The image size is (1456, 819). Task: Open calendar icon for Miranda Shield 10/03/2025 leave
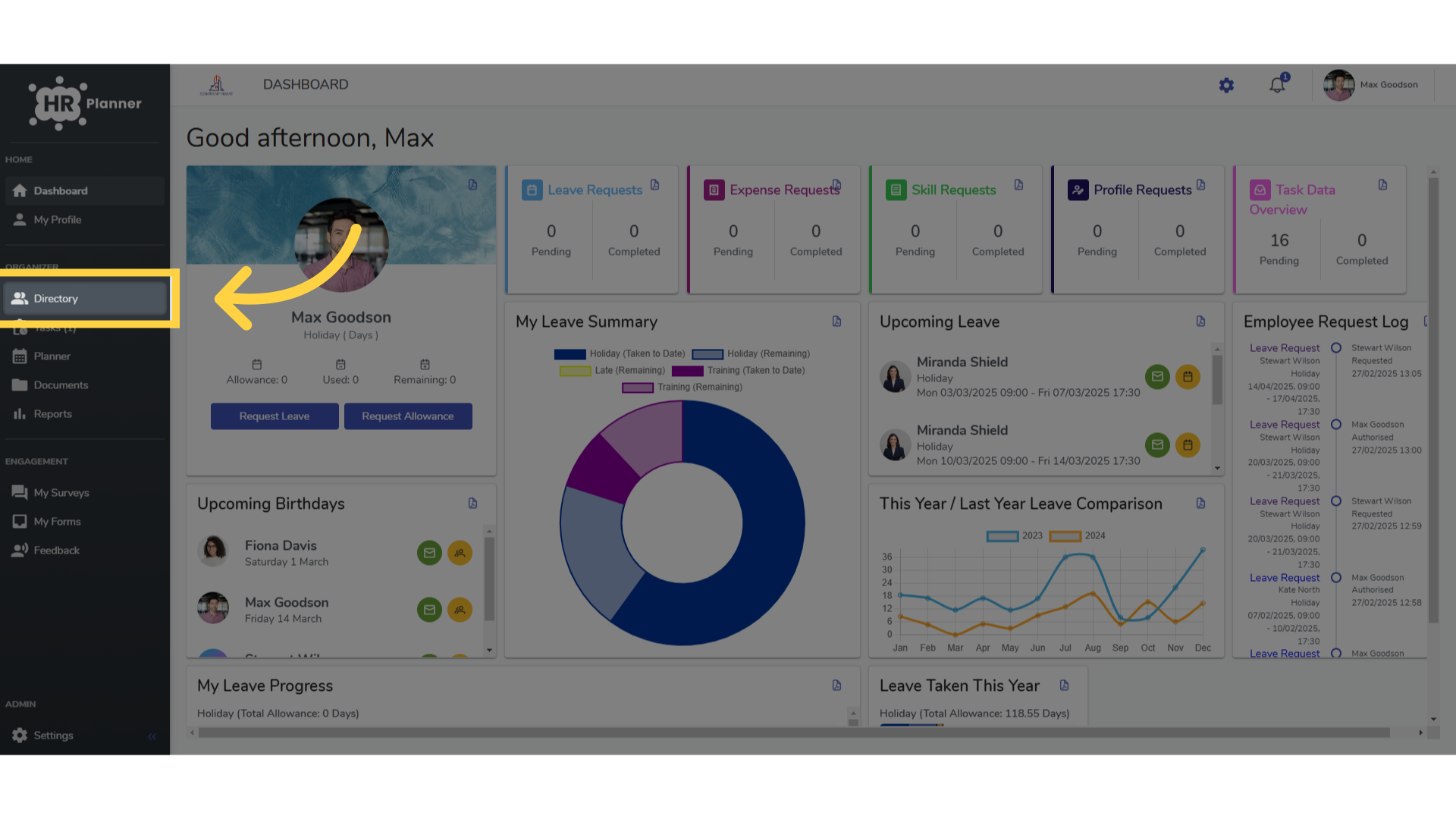1188,445
